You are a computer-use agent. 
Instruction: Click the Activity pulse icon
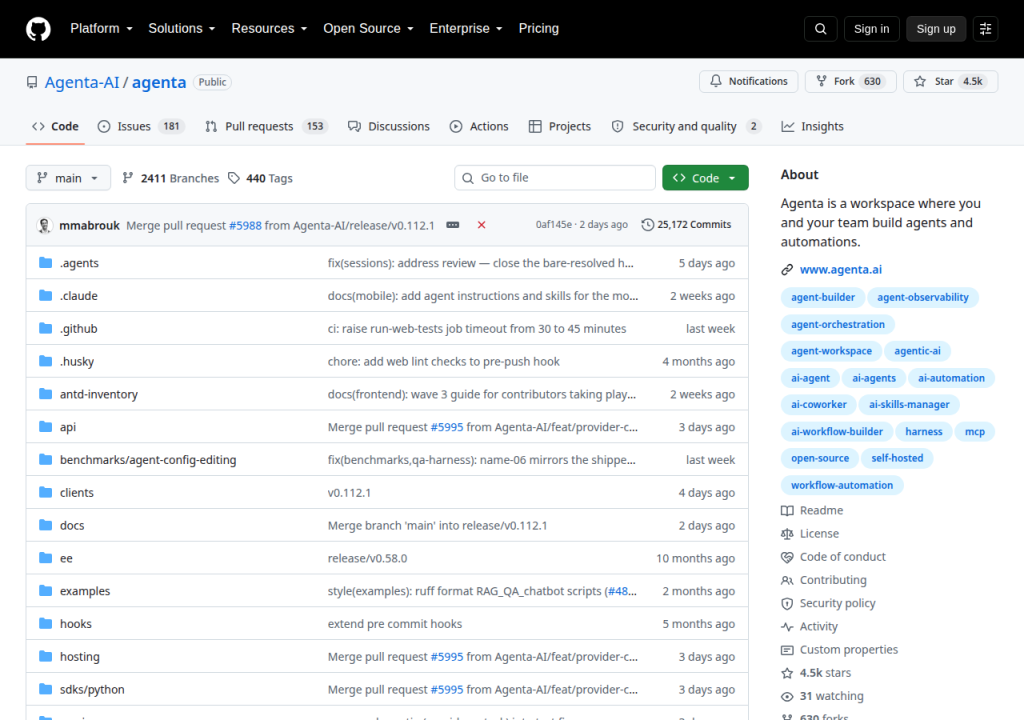coord(787,627)
